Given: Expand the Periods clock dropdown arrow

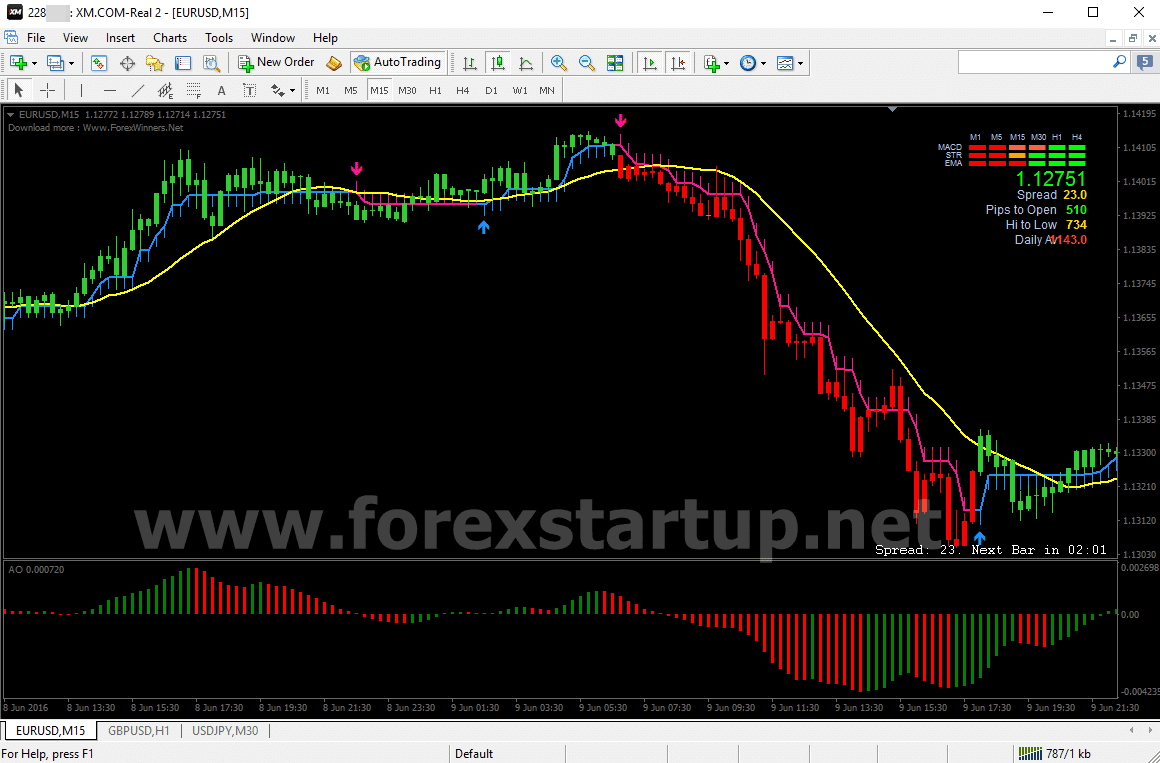Looking at the screenshot, I should point(763,64).
